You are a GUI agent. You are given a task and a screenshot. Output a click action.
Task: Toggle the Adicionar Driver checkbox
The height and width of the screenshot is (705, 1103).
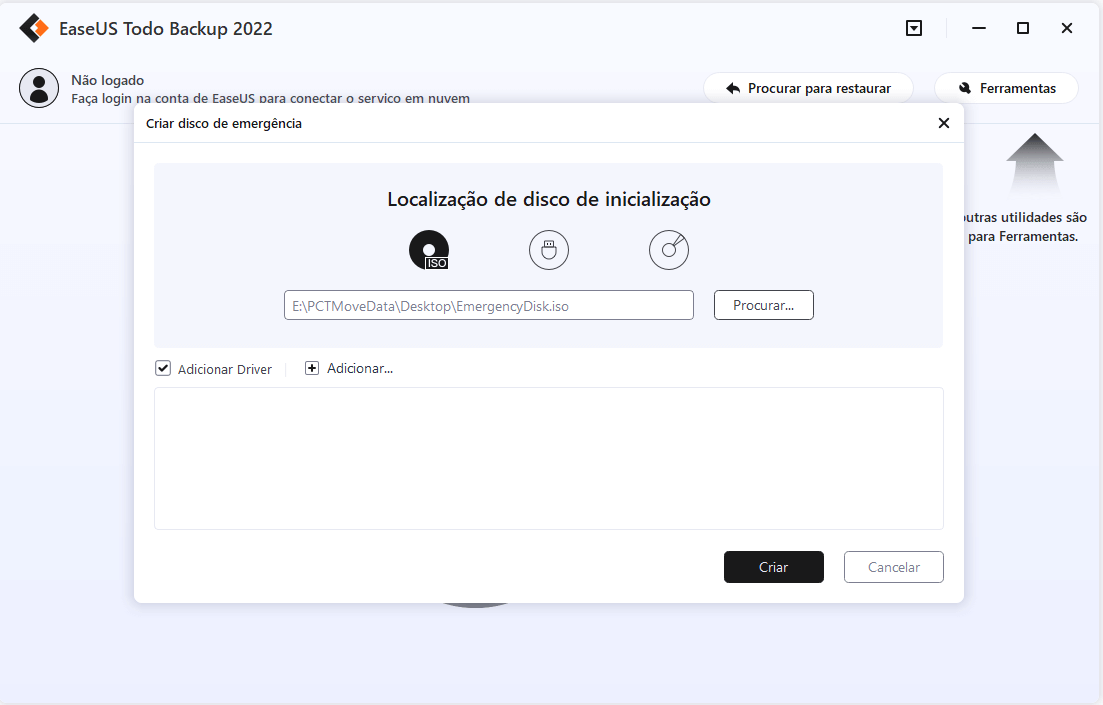(x=163, y=368)
